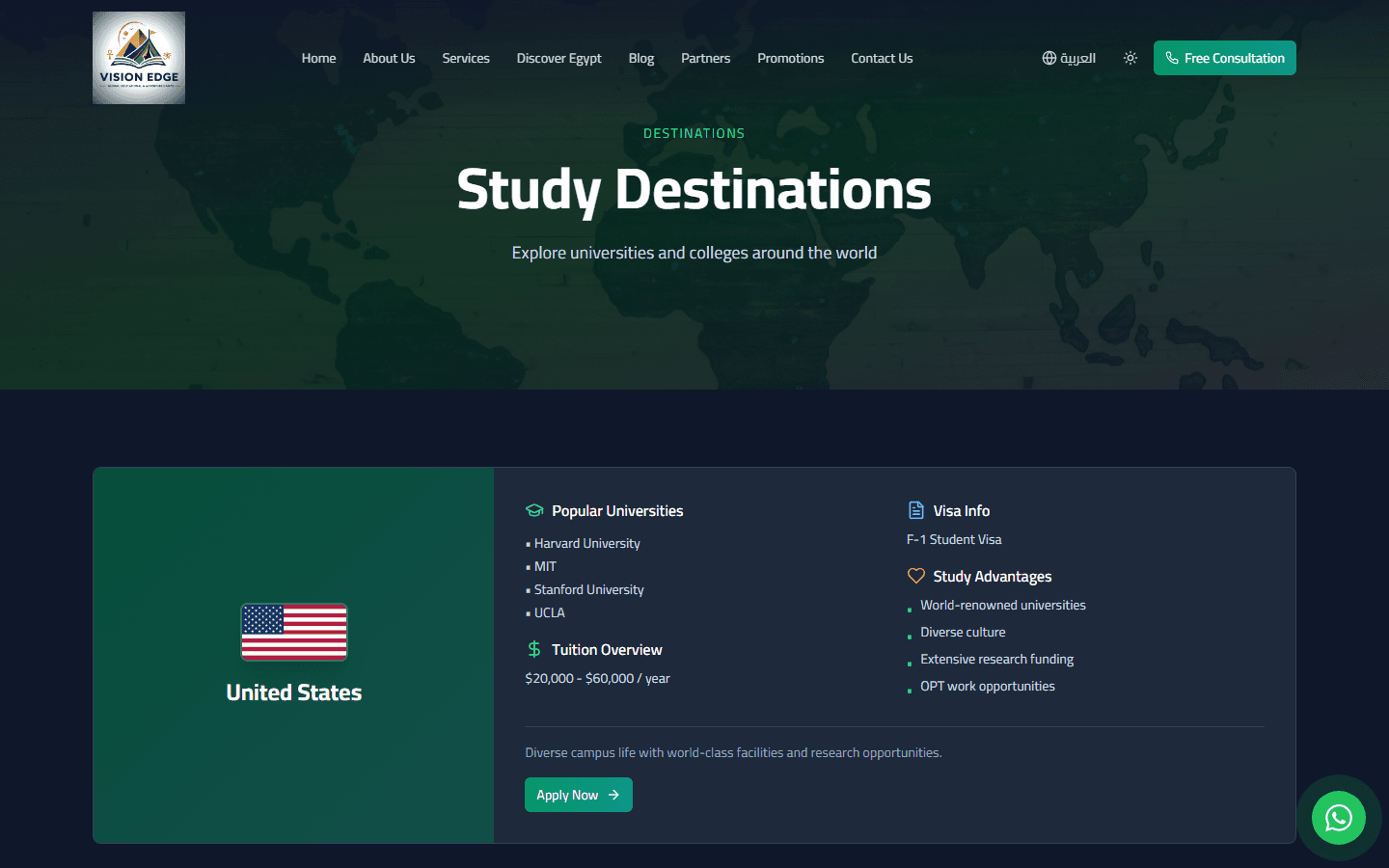The height and width of the screenshot is (868, 1389).
Task: Click the heart Study Advantages icon
Action: click(x=916, y=576)
